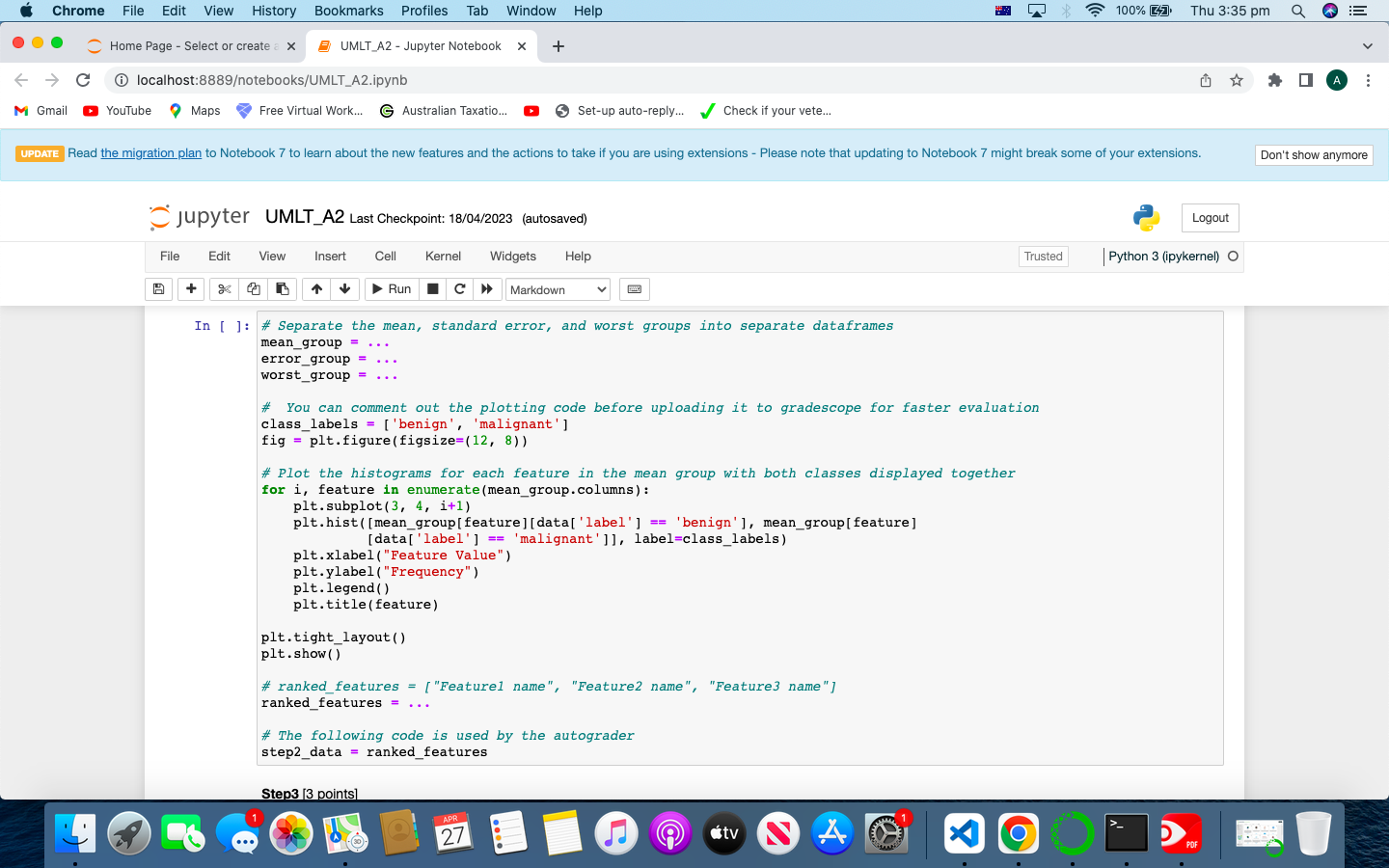
Task: Insert a new cell with the plus icon
Action: point(190,288)
